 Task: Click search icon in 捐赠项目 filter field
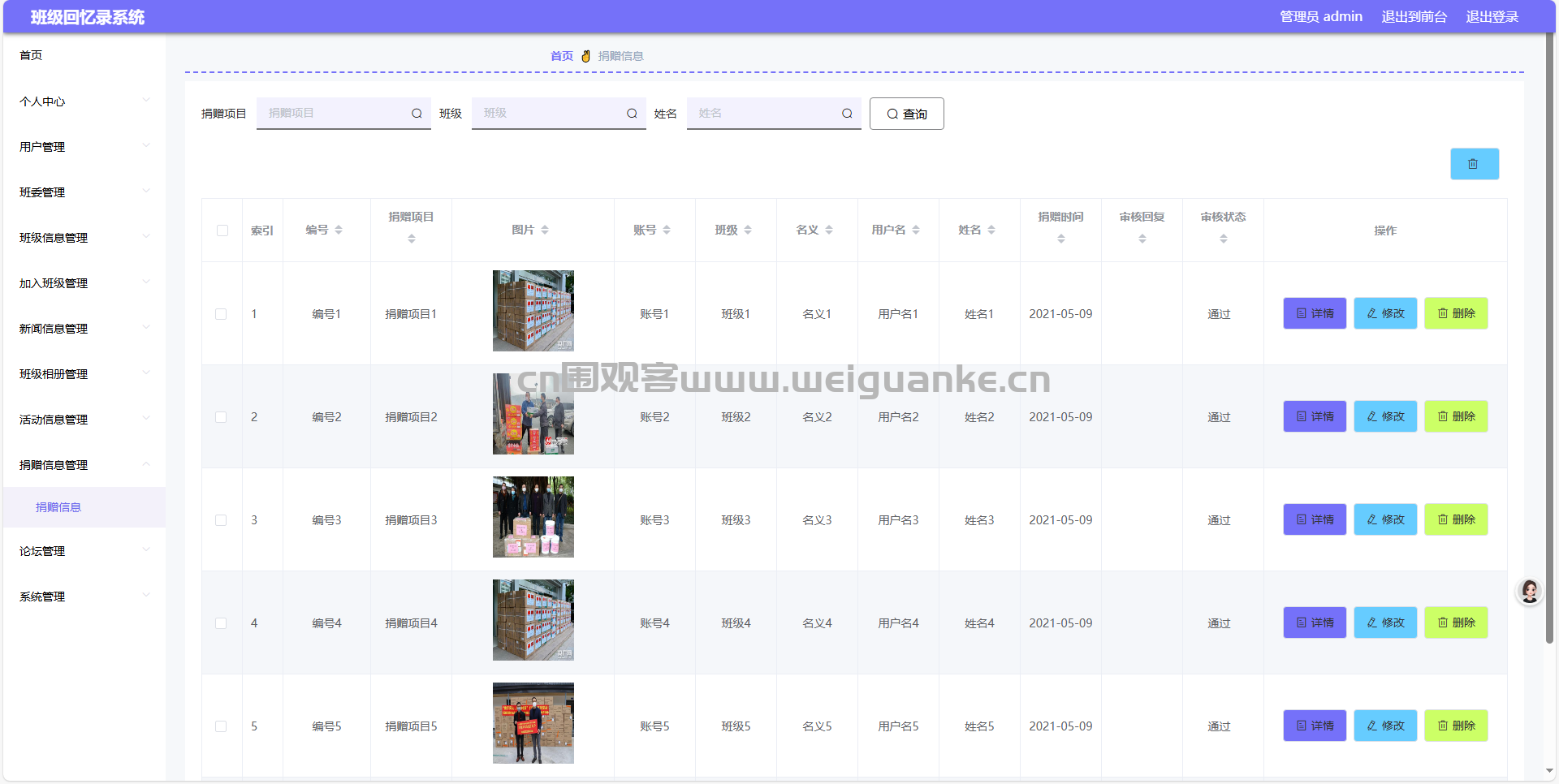click(417, 114)
